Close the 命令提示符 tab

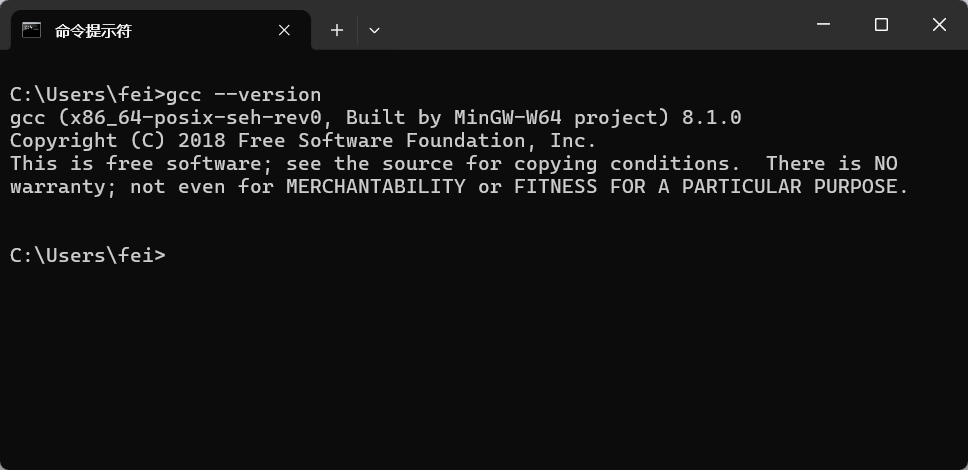[x=284, y=30]
